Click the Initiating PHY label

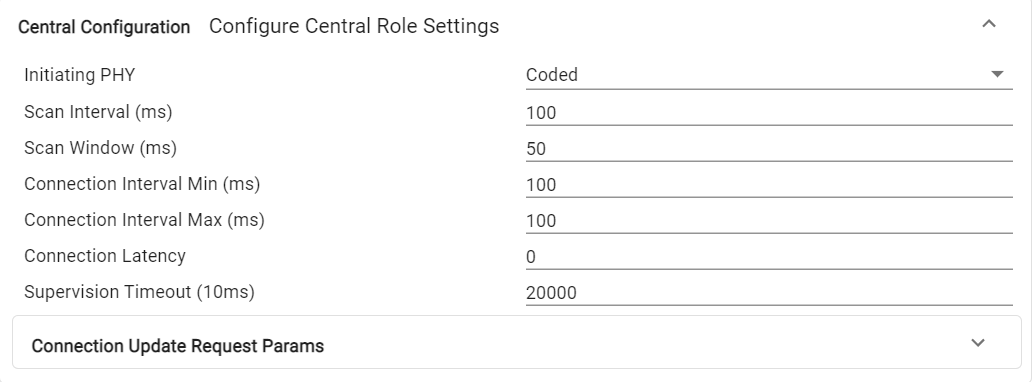(79, 75)
